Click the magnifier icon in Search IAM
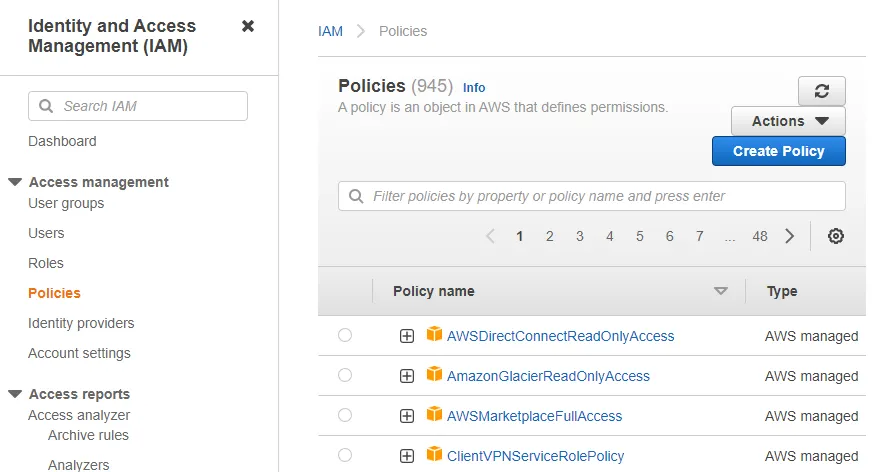 (x=46, y=106)
